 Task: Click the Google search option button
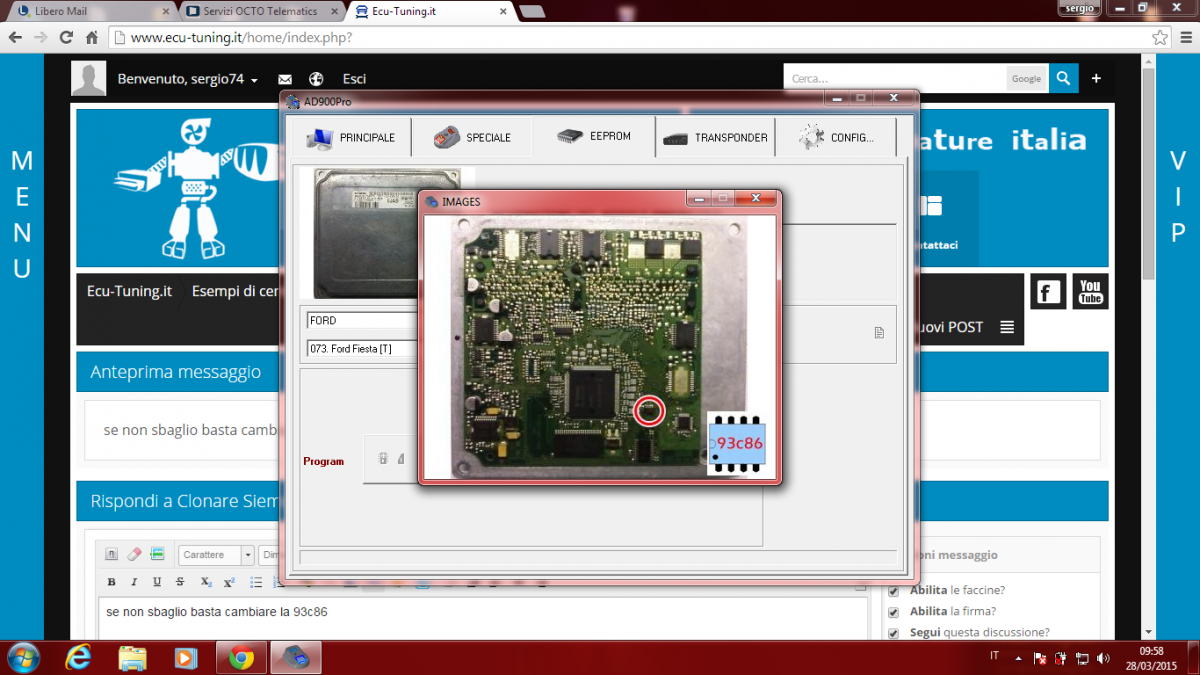click(x=1026, y=78)
